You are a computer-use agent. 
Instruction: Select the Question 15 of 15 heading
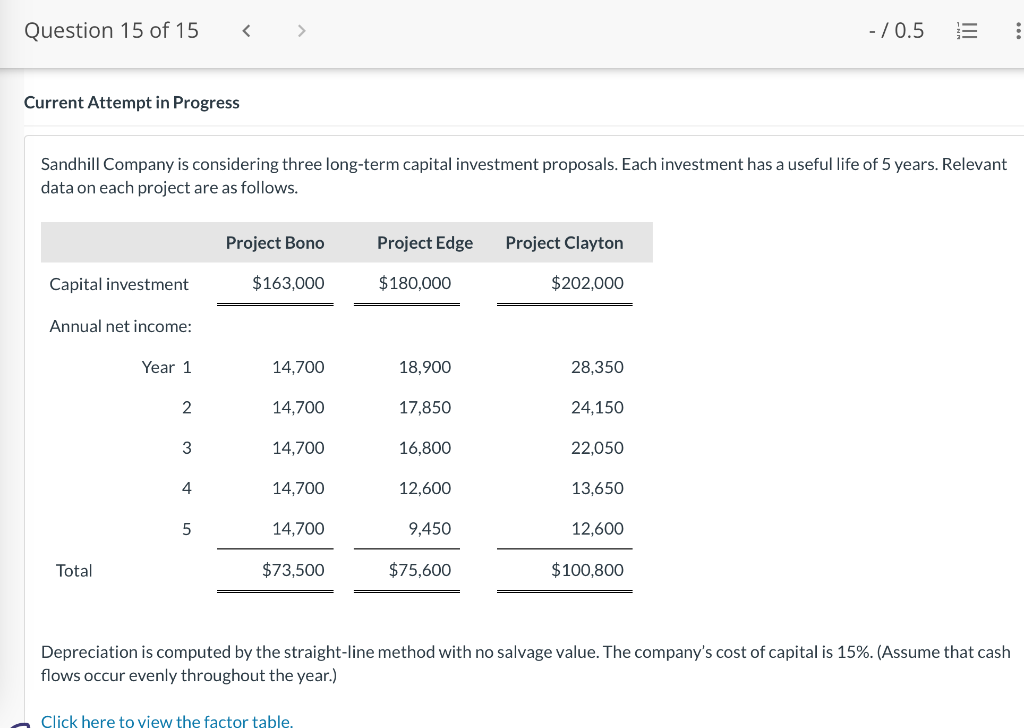(x=111, y=31)
